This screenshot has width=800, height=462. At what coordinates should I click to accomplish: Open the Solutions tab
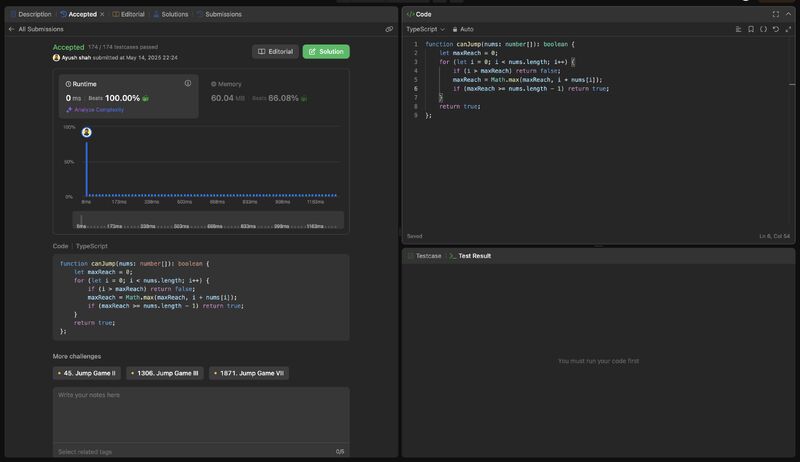170,14
